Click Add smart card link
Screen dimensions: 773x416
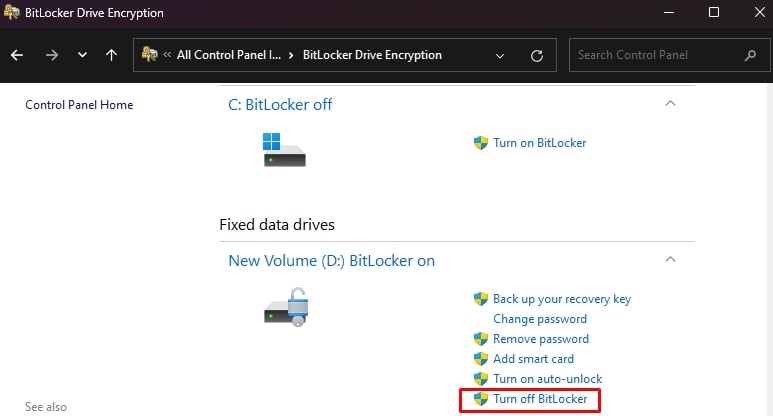pos(533,359)
